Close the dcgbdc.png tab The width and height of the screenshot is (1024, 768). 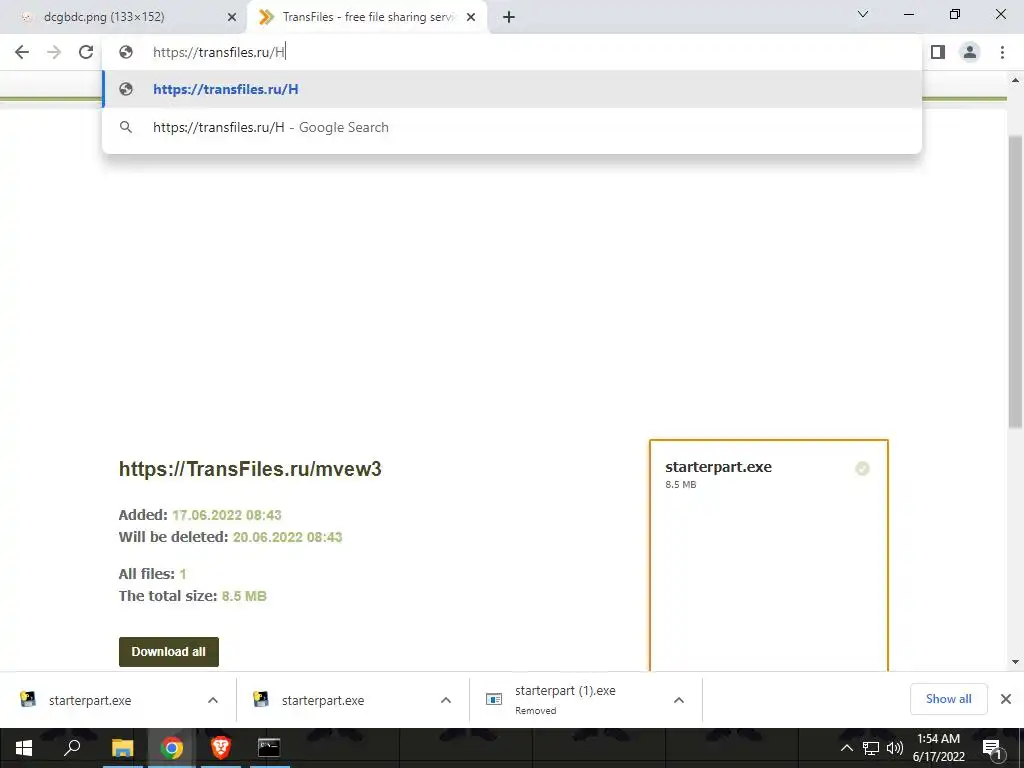click(232, 17)
